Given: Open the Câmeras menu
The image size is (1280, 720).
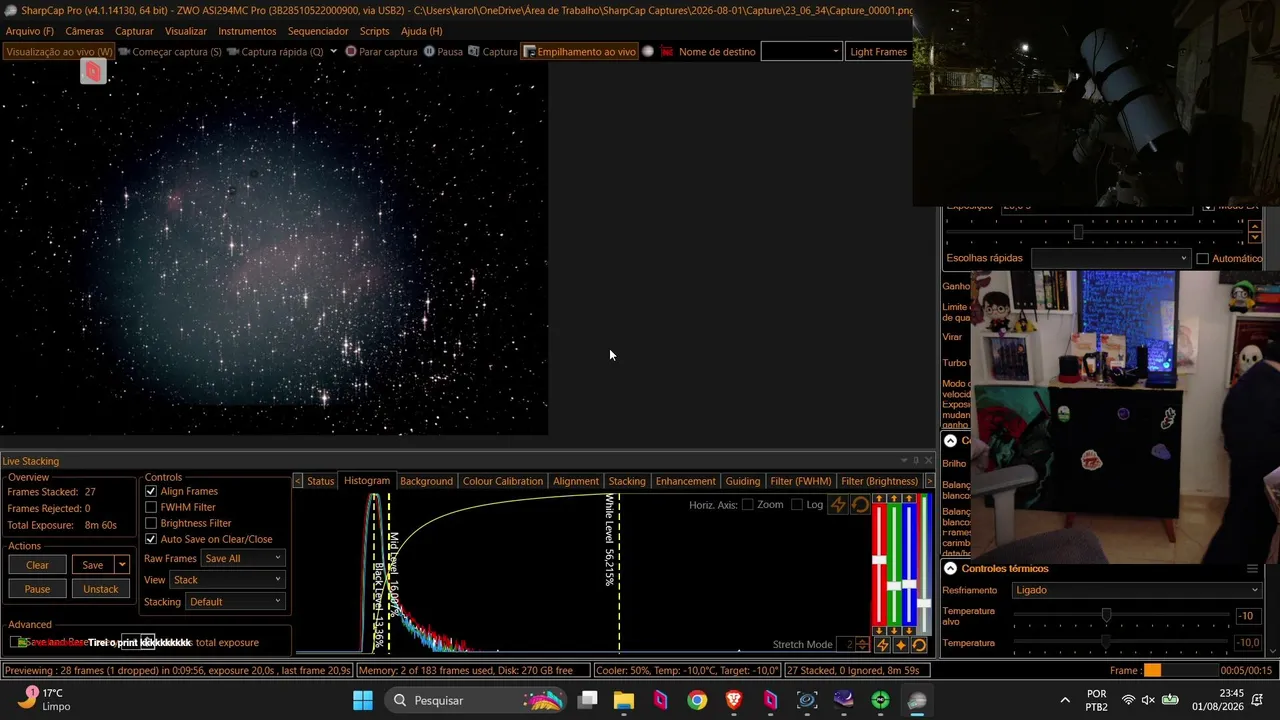Looking at the screenshot, I should (x=84, y=31).
